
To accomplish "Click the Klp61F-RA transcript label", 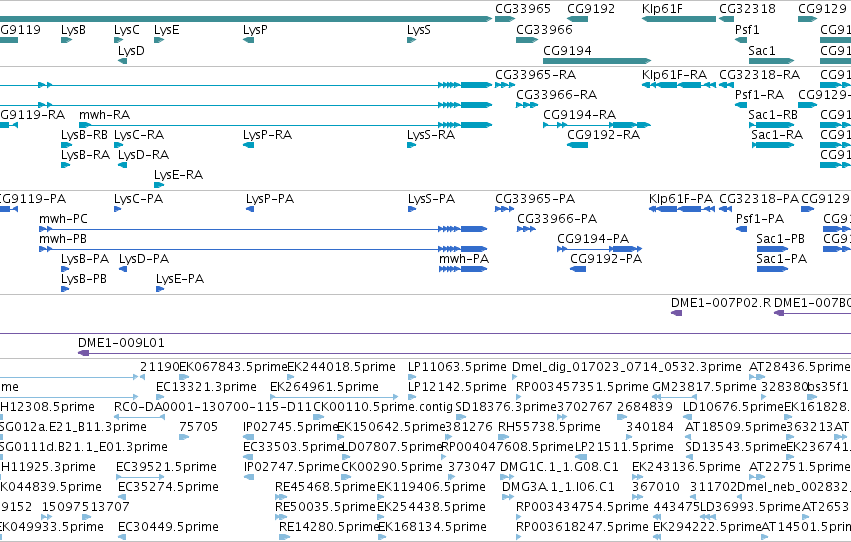I will [x=674, y=75].
